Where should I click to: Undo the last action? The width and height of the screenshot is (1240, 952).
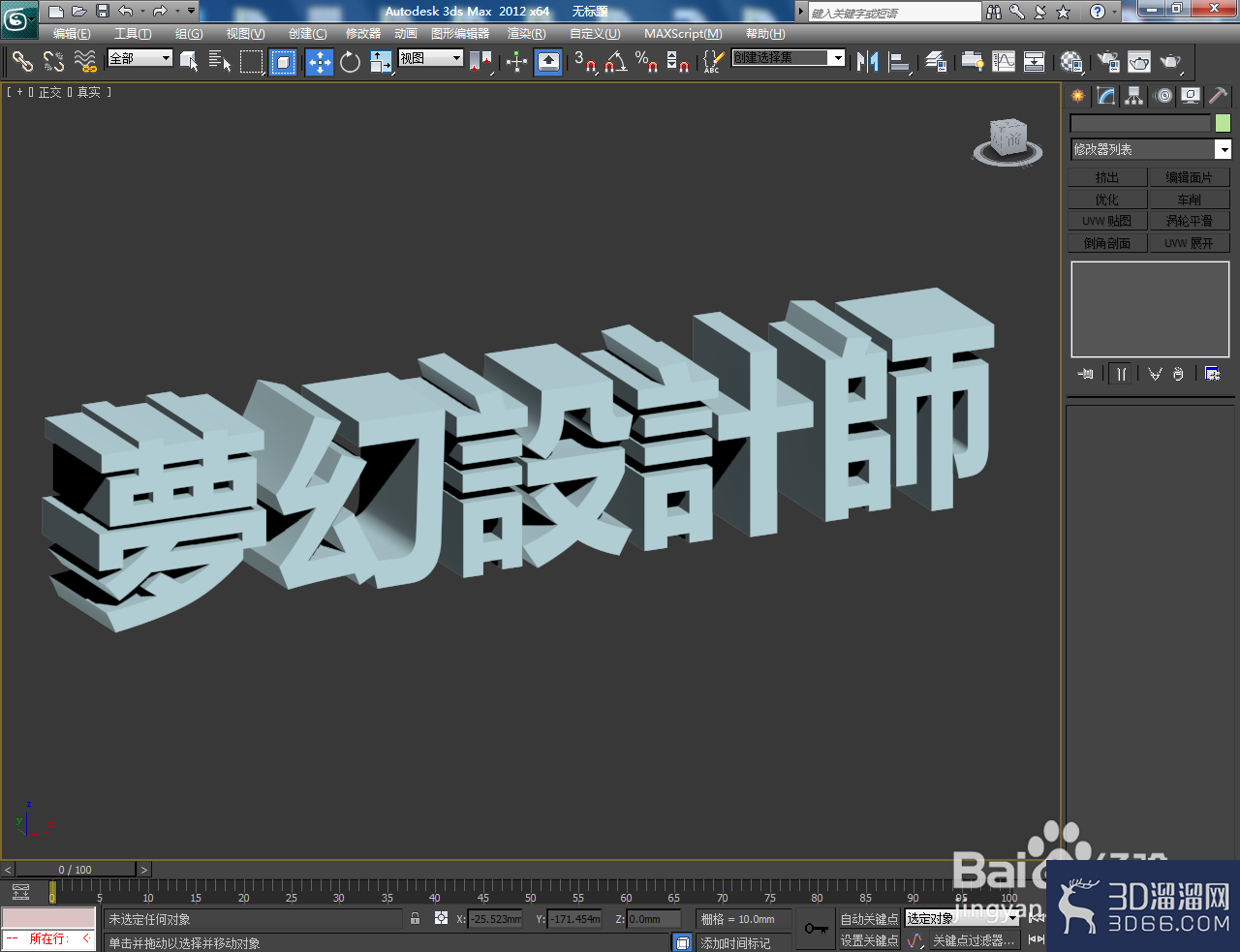126,12
